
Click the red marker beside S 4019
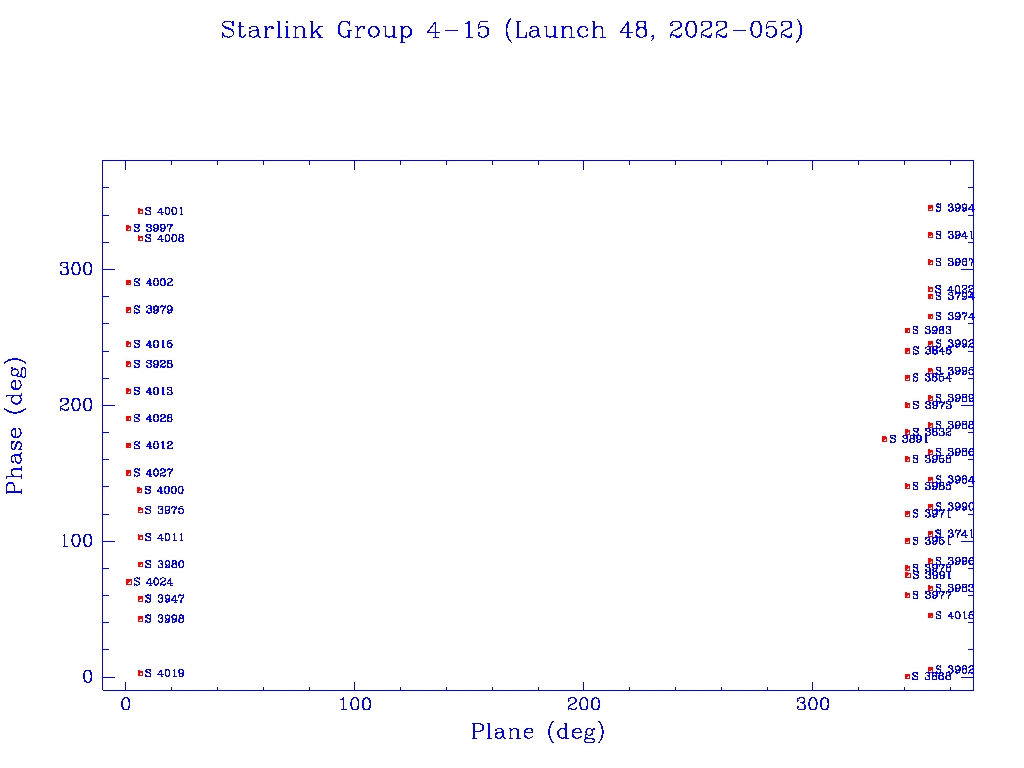click(x=140, y=673)
